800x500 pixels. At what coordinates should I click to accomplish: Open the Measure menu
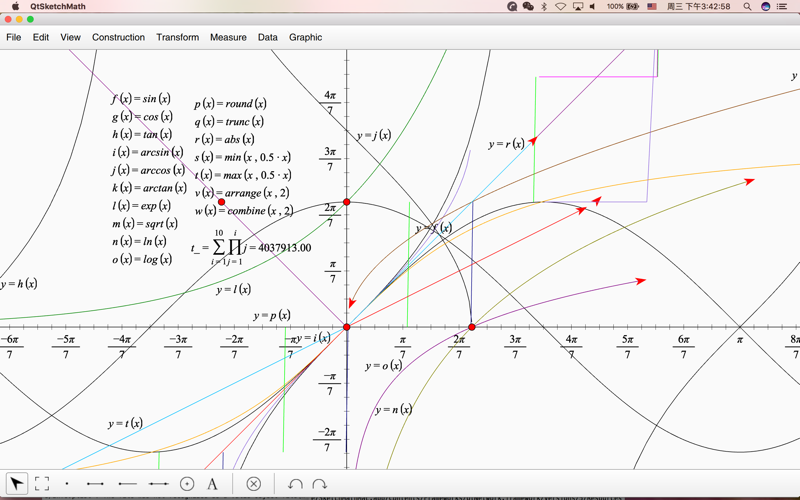coord(228,37)
